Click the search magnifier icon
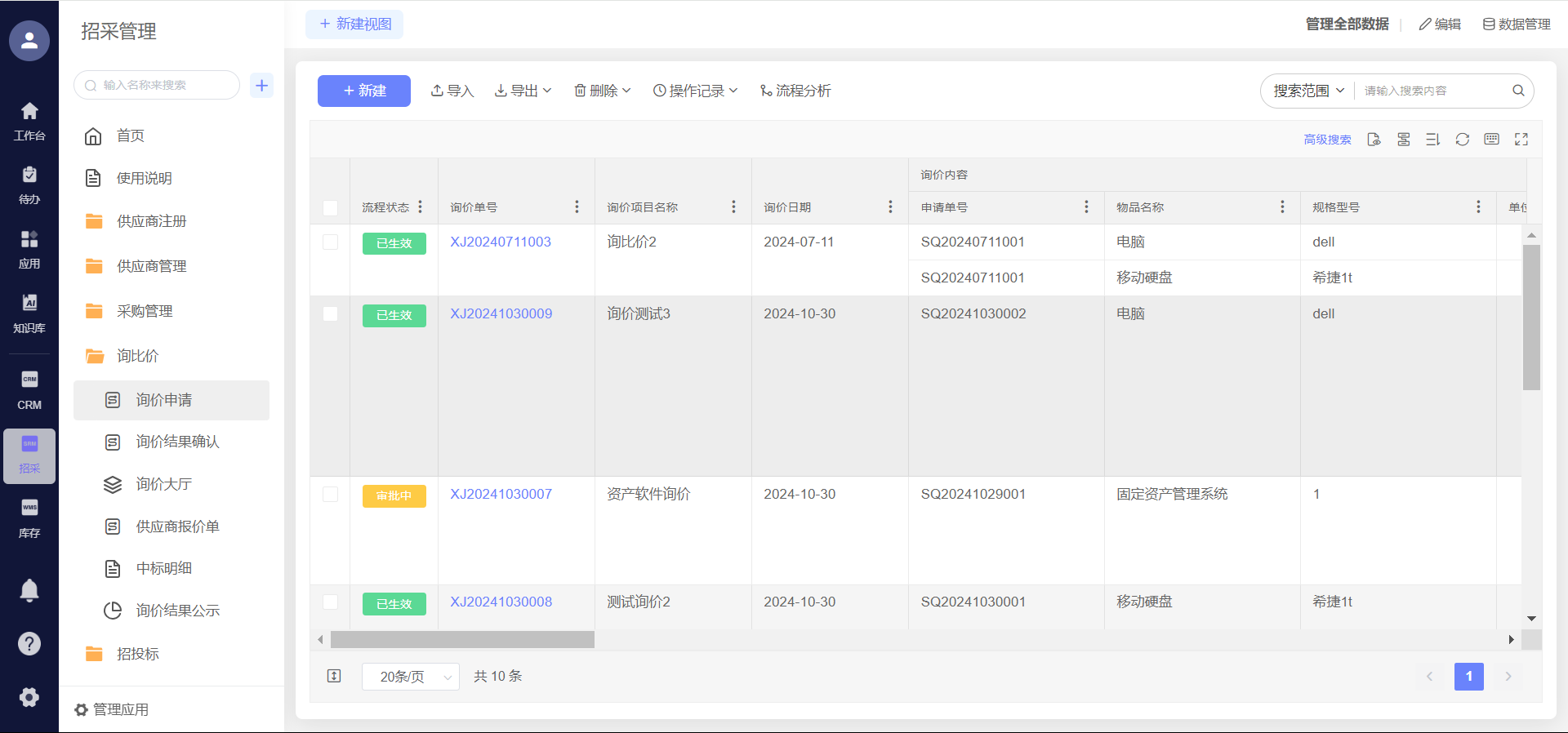The height and width of the screenshot is (733, 1568). click(x=1518, y=91)
